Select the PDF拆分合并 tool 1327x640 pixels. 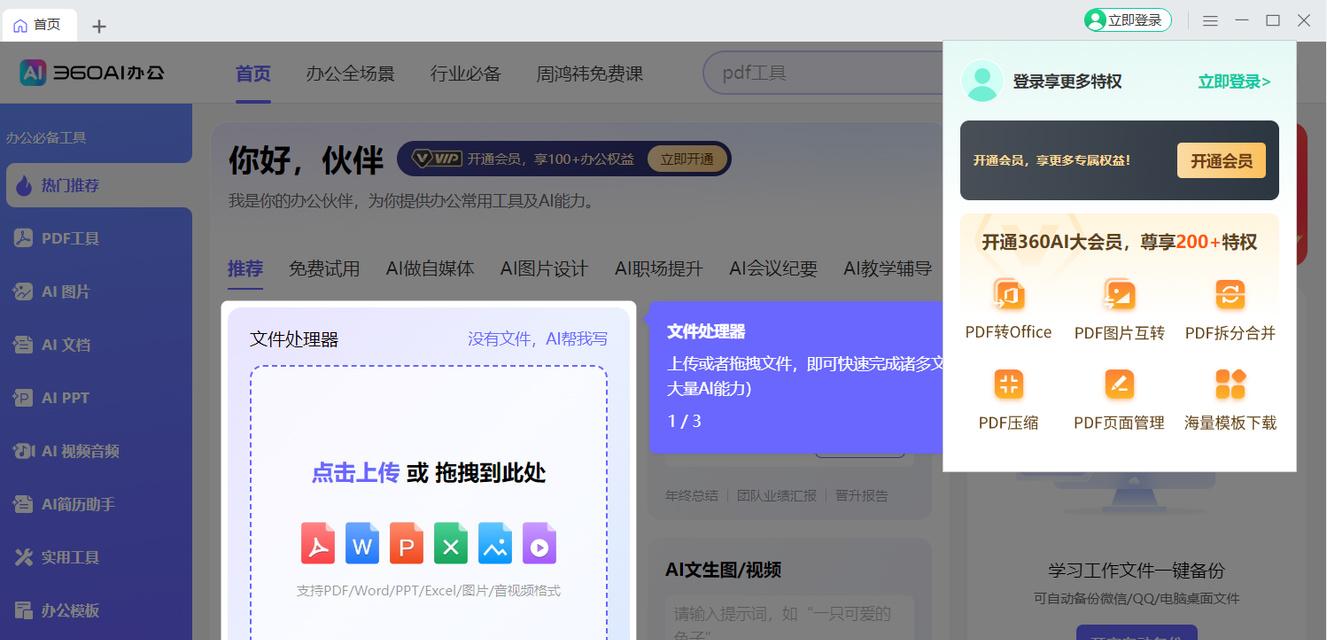pos(1230,310)
